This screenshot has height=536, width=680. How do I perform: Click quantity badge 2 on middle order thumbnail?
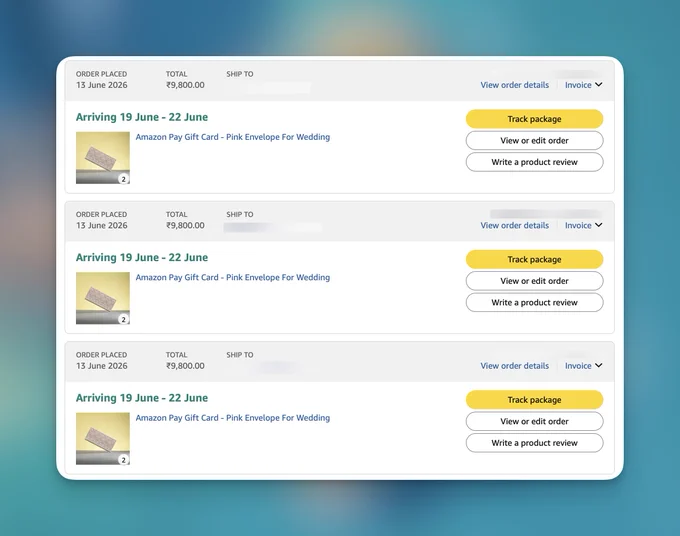pos(124,319)
